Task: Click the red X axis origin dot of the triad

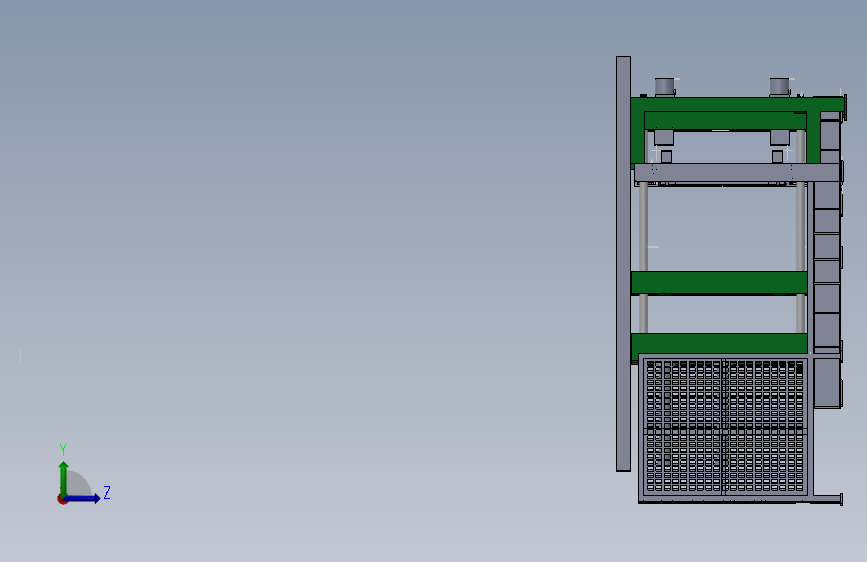Action: point(62,499)
